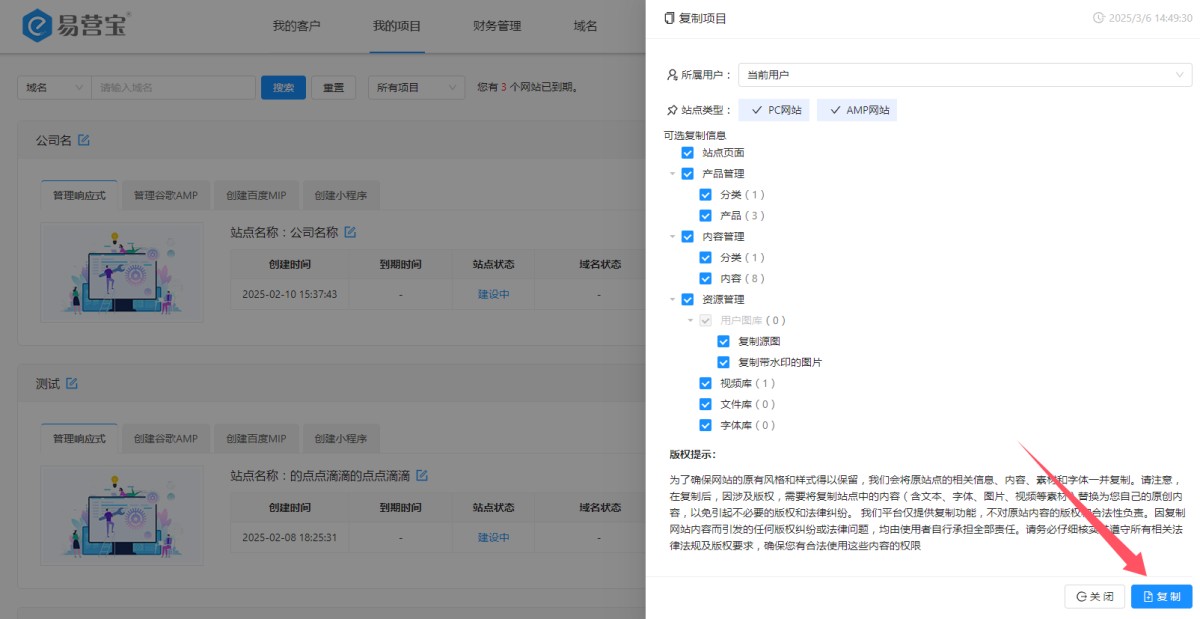The height and width of the screenshot is (619, 1200).
Task: Edit site name 公司名称 pencil icon
Action: [x=350, y=232]
